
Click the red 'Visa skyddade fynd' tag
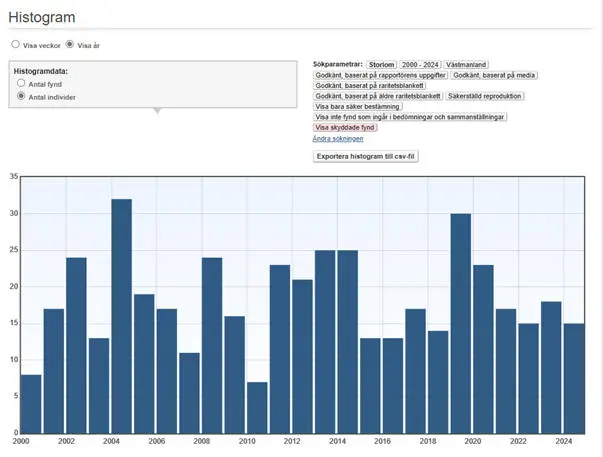click(x=345, y=128)
